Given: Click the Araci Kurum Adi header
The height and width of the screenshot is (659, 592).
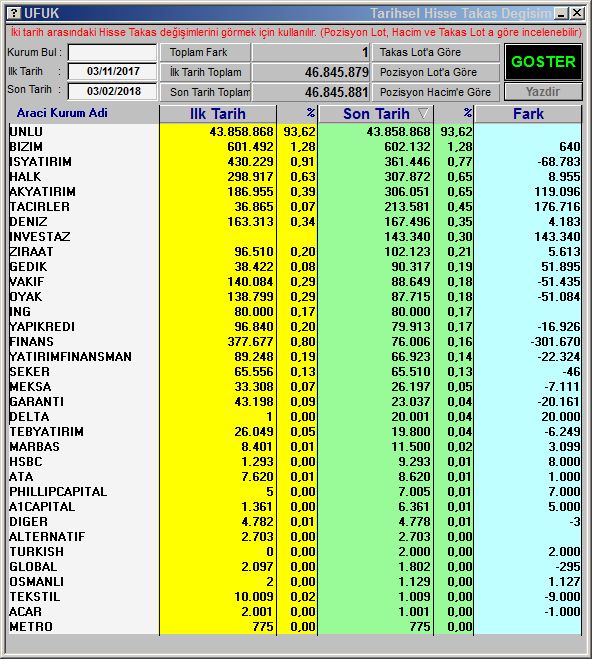Looking at the screenshot, I should click(62, 113).
